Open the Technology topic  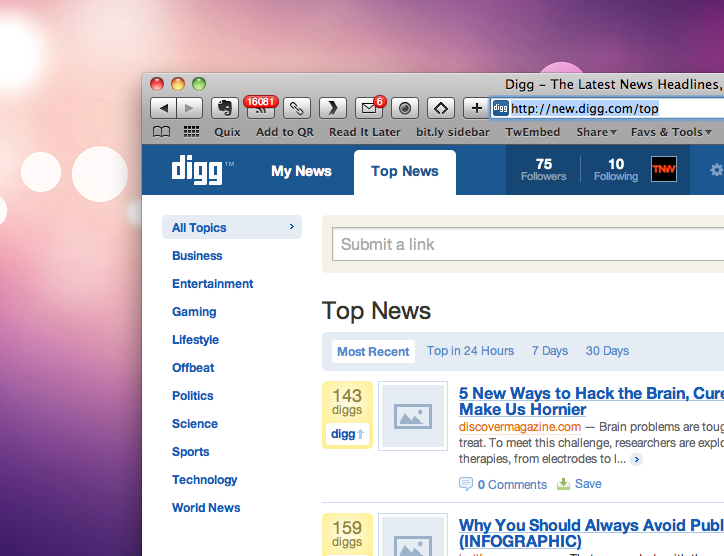click(205, 480)
